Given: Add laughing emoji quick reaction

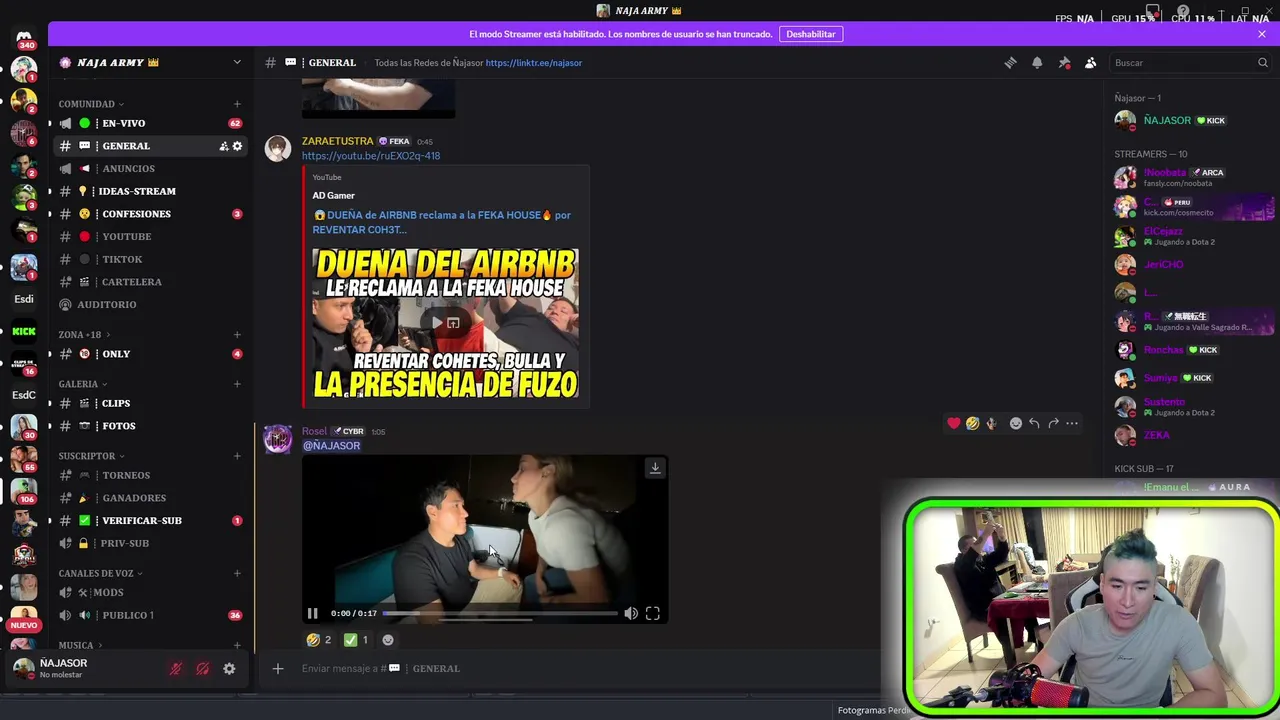Looking at the screenshot, I should (972, 423).
